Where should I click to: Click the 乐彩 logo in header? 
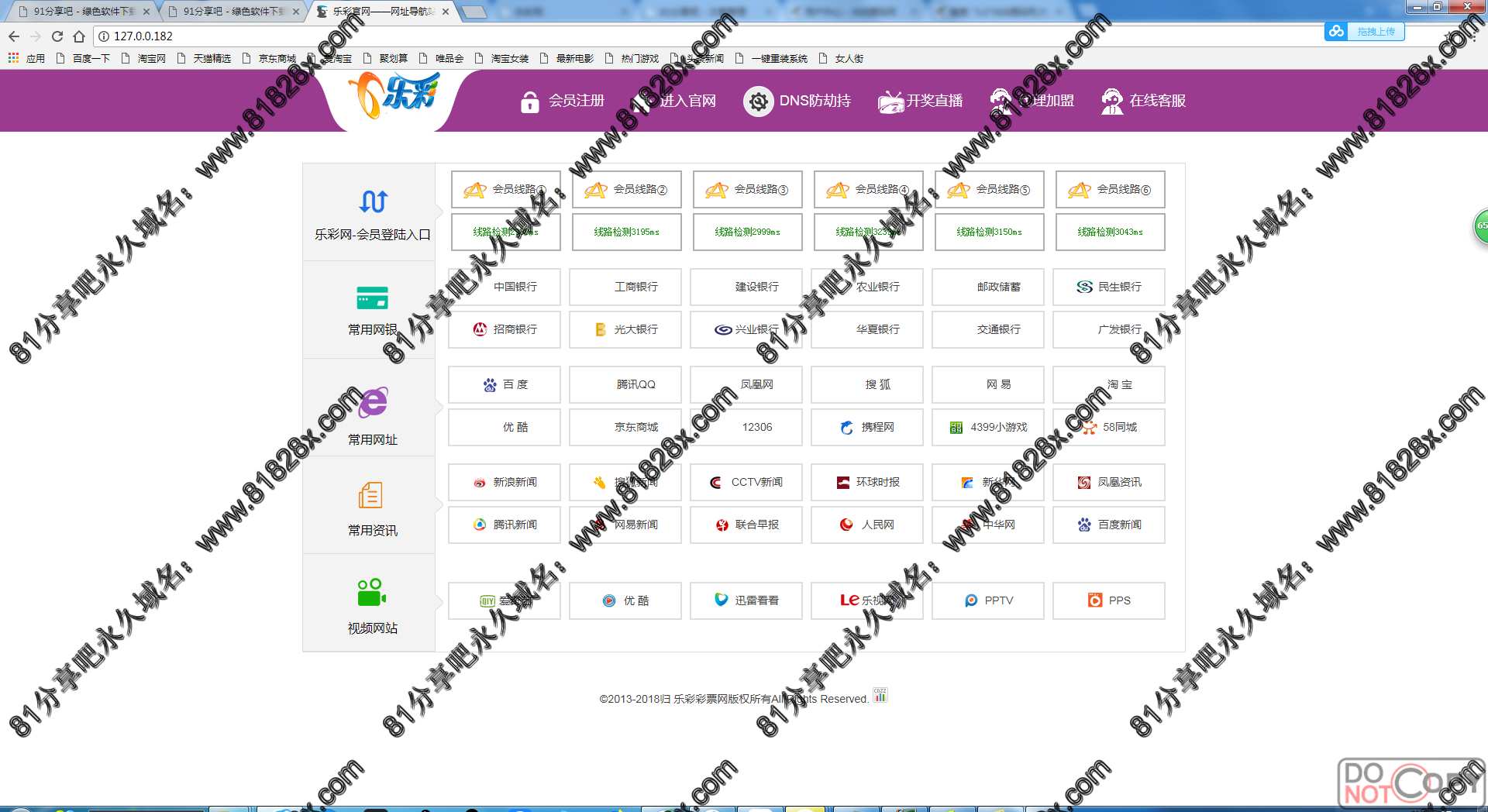(394, 97)
